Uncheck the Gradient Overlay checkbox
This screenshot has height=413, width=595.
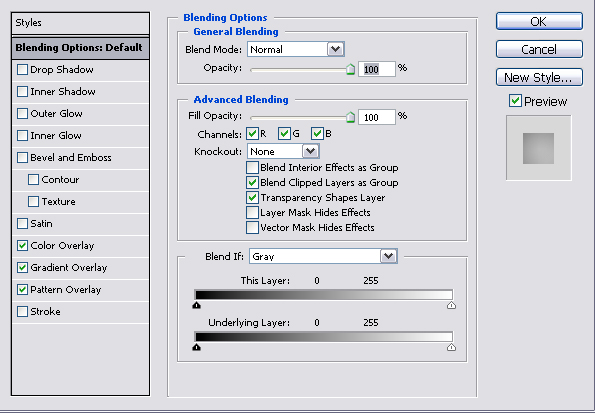pos(22,268)
